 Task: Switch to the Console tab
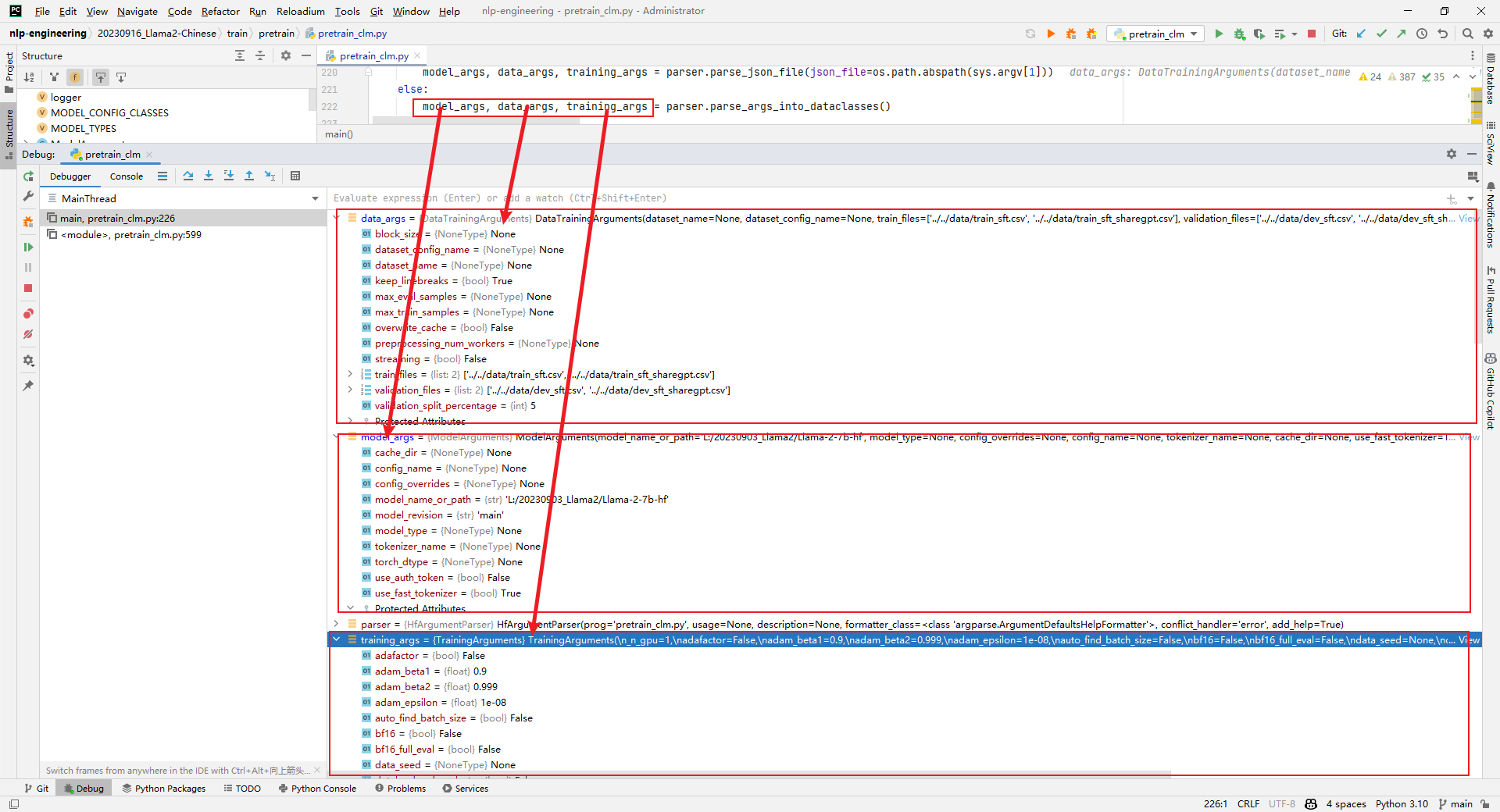[127, 176]
